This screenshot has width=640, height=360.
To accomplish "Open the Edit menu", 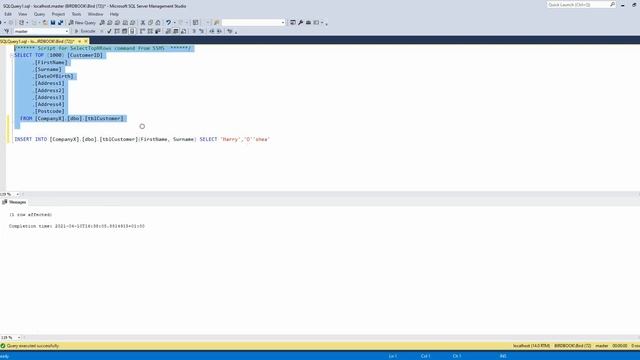I will click(8, 14).
